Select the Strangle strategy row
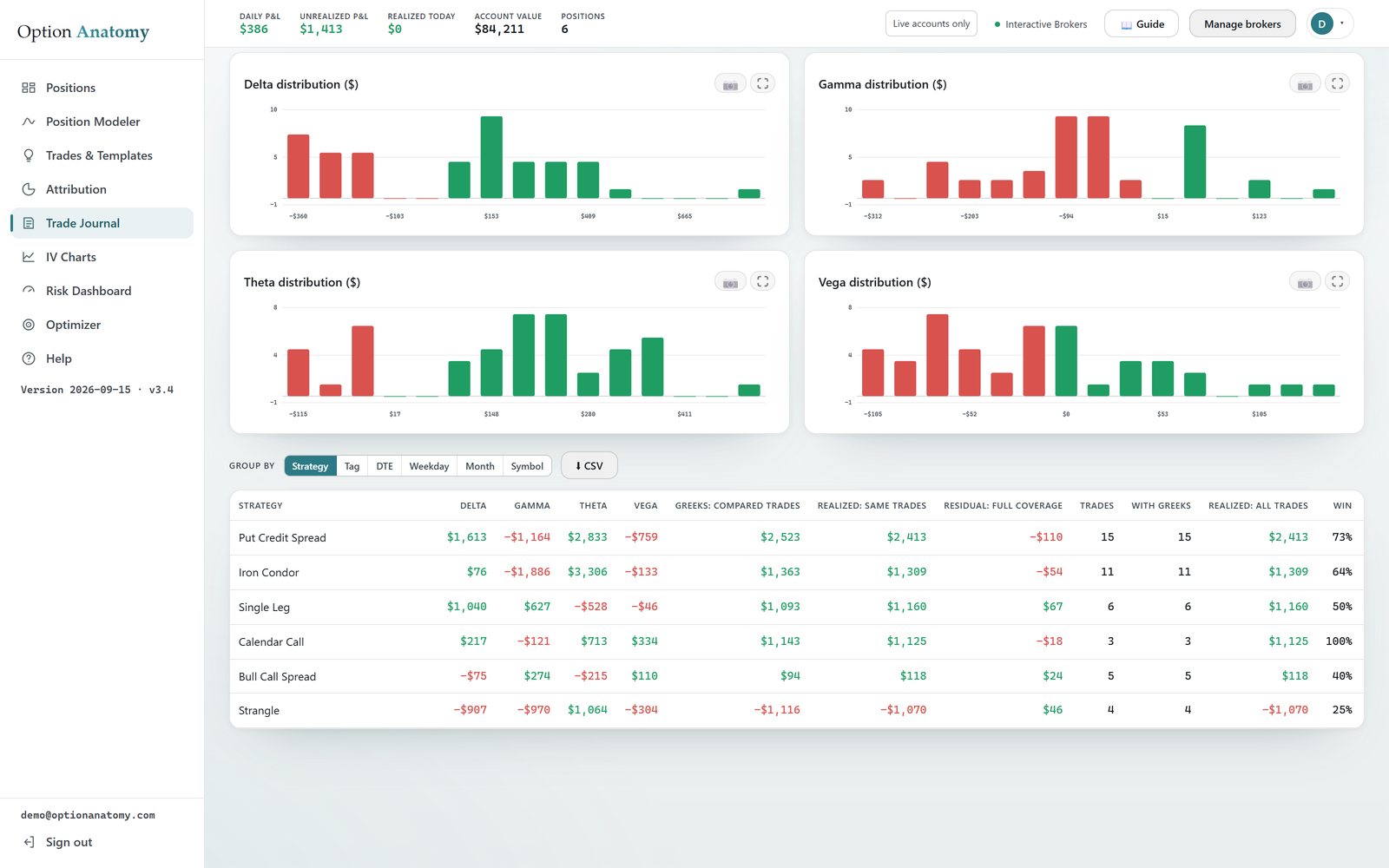1389x868 pixels. pos(796,710)
